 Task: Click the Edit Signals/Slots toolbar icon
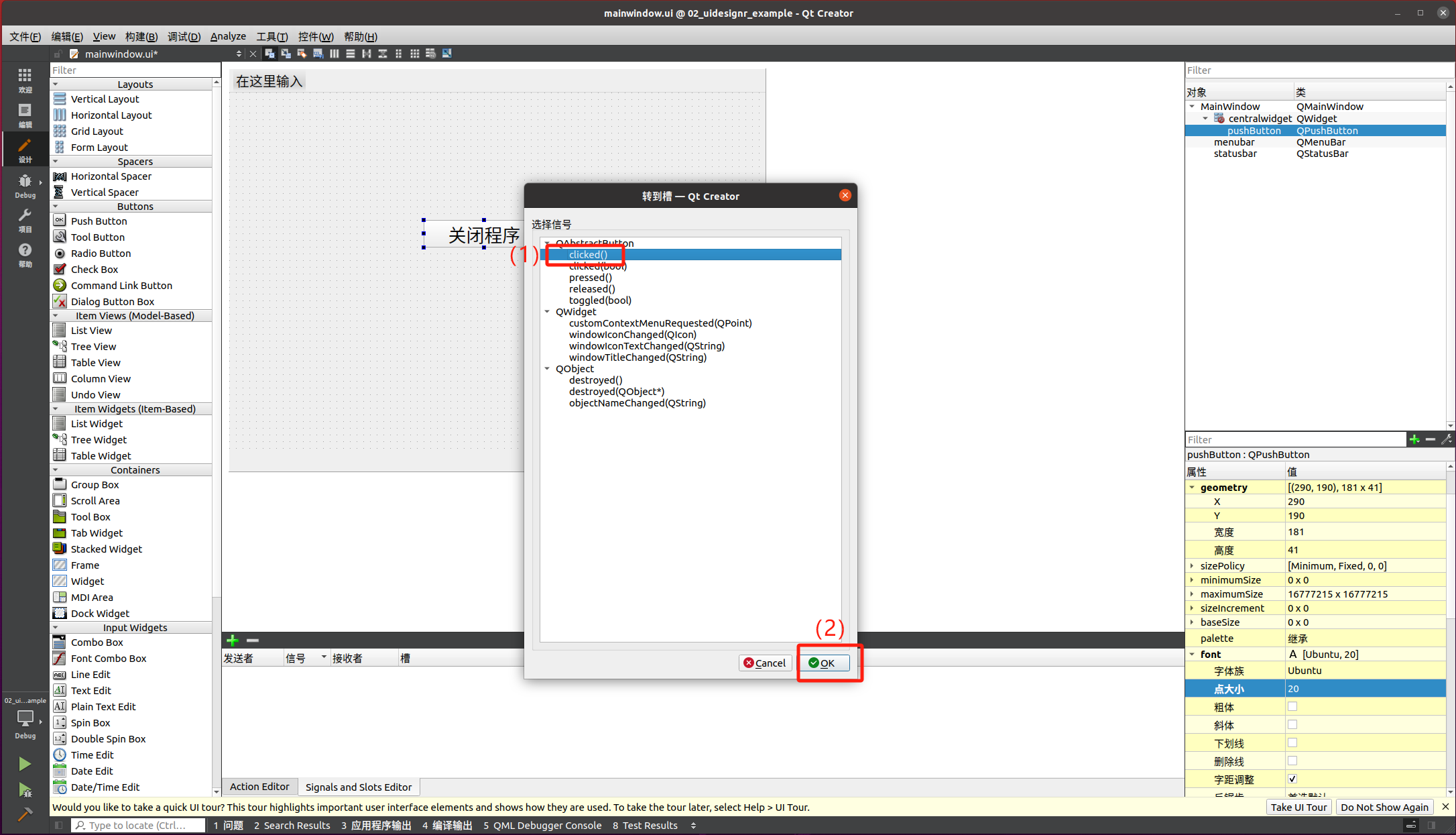click(x=286, y=54)
